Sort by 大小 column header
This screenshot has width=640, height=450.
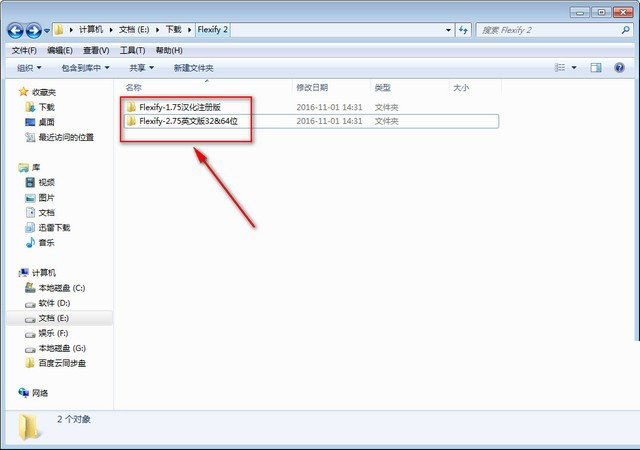461,87
